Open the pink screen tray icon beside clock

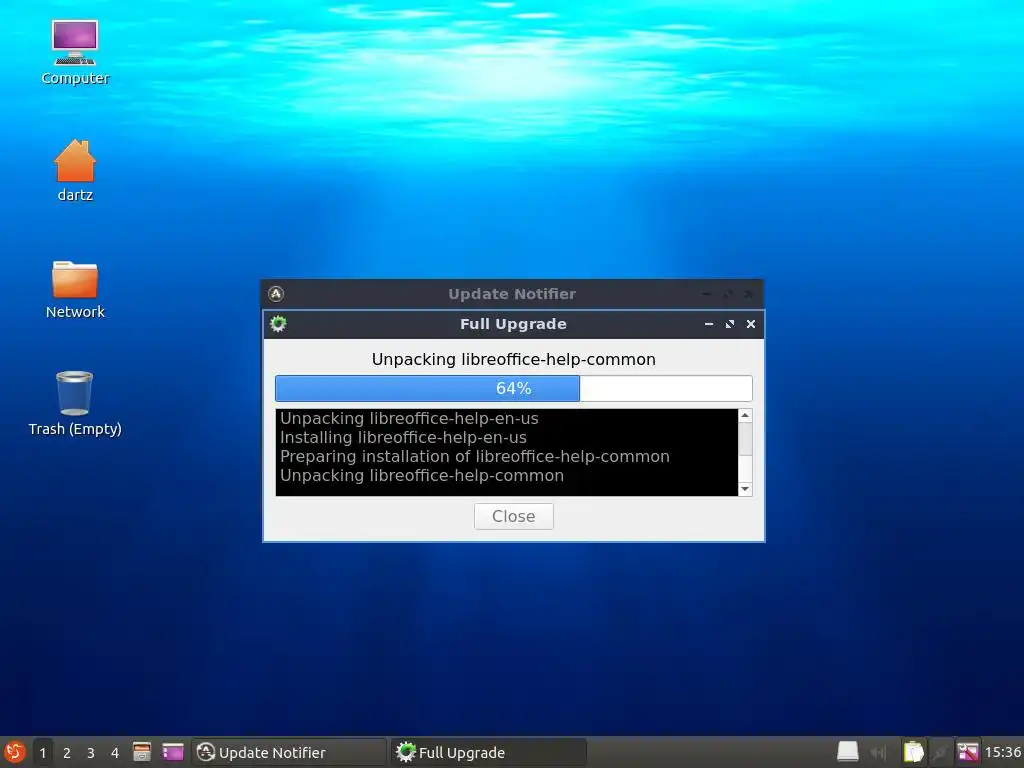(x=968, y=752)
